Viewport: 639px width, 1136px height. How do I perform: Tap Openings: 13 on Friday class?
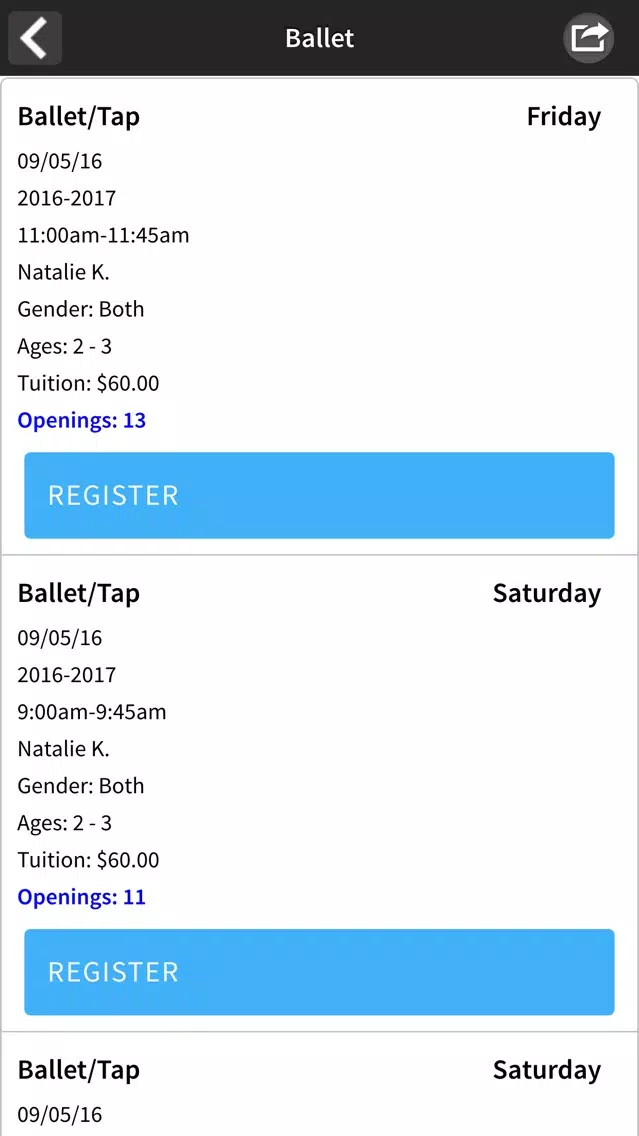click(82, 420)
